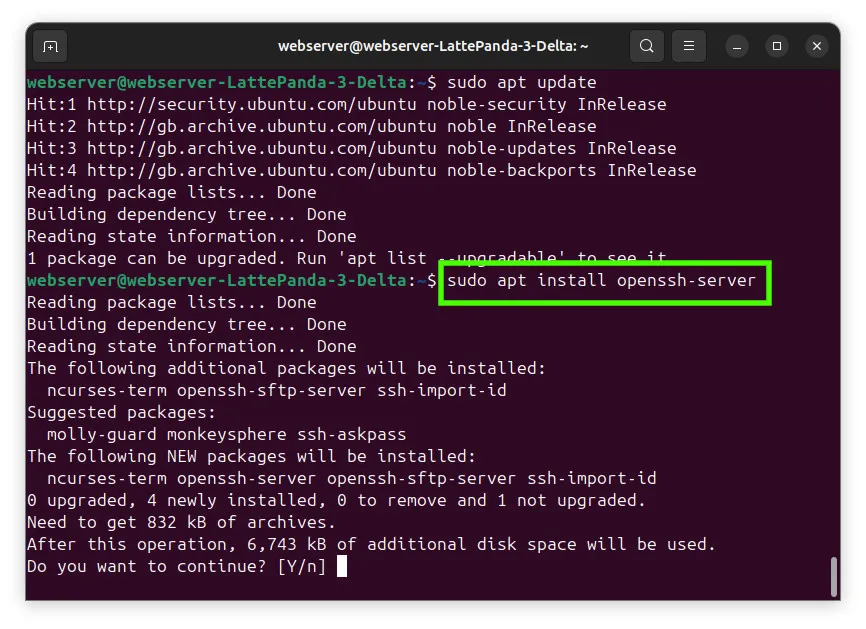Click the 'Need to get 832 kB' line

[181, 522]
